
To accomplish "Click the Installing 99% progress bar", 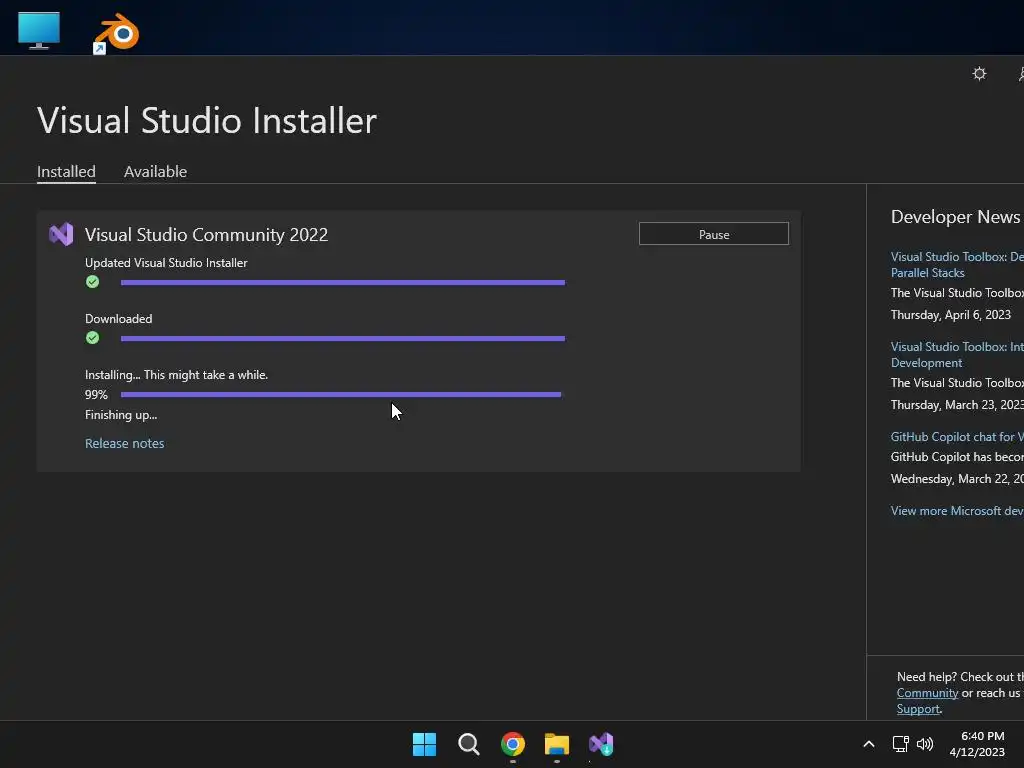I will [341, 394].
